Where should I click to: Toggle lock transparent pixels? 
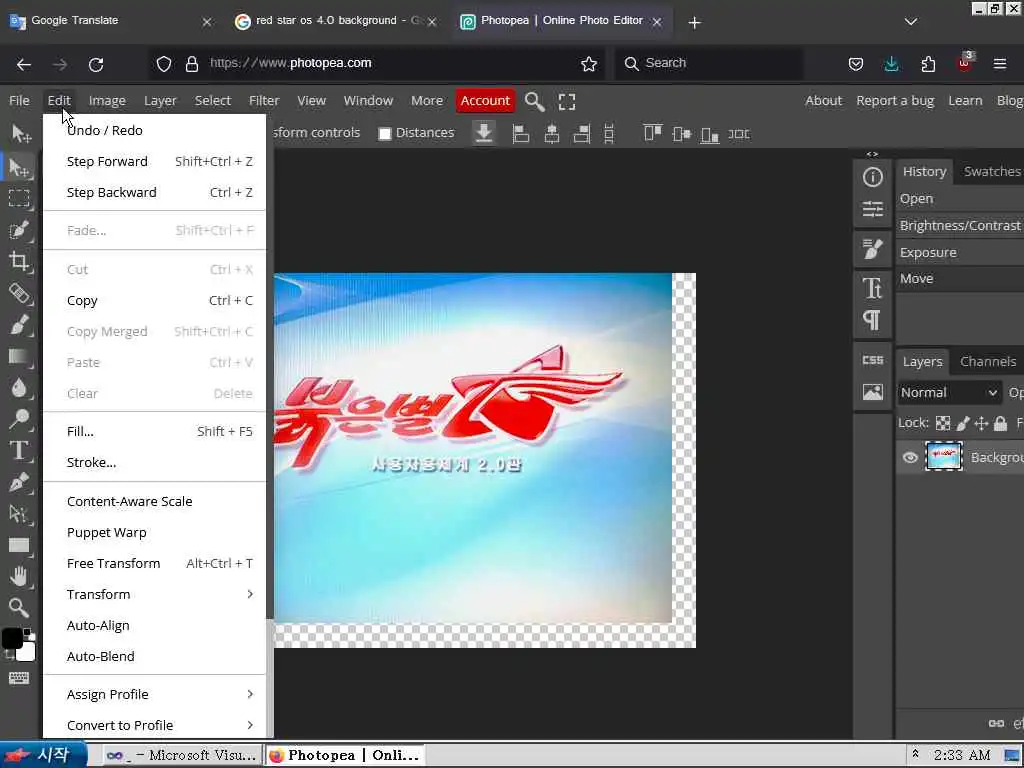click(943, 423)
